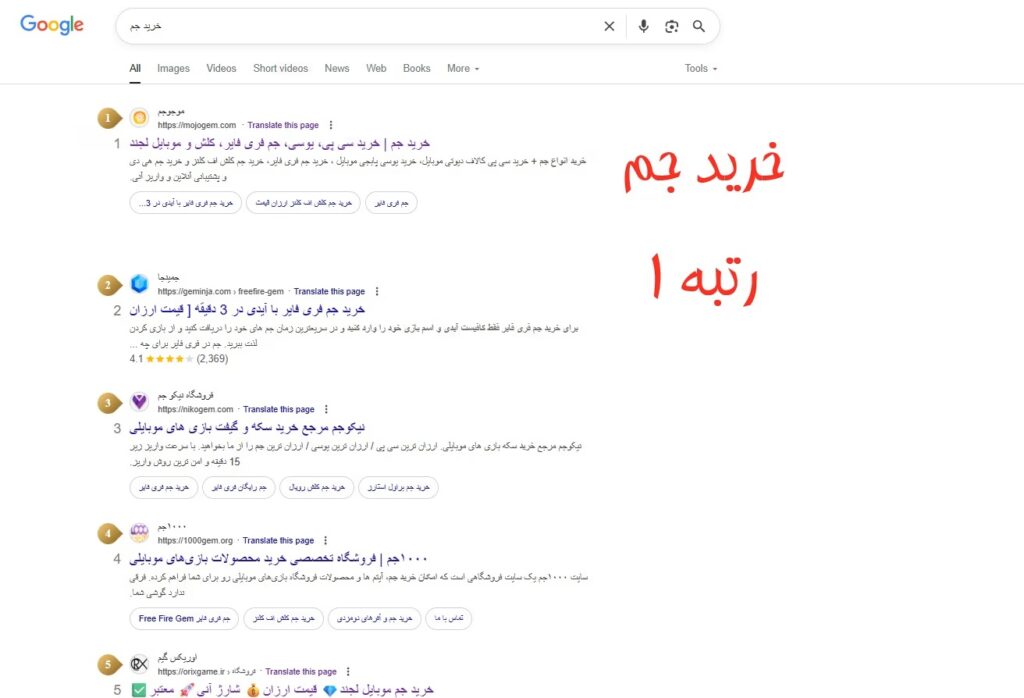This screenshot has width=1024, height=698.
Task: Click Translate this page for mojogem.com
Action: tap(283, 125)
